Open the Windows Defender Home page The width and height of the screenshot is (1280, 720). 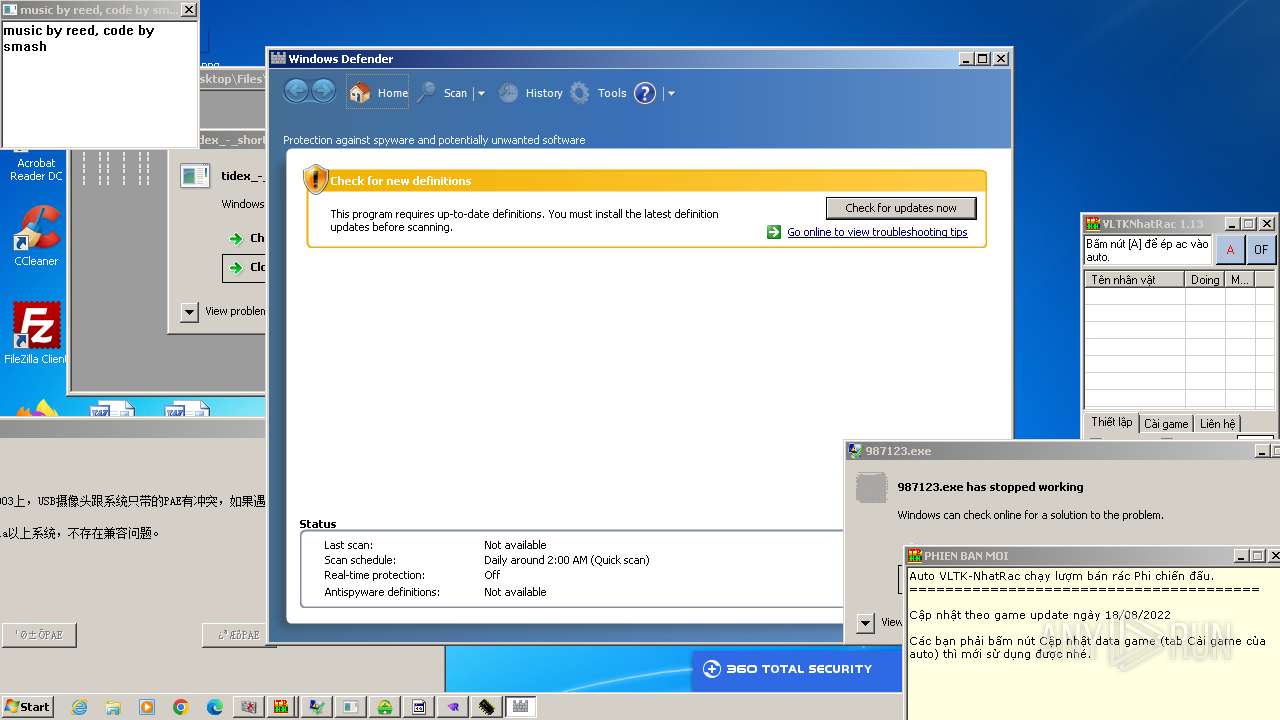379,93
